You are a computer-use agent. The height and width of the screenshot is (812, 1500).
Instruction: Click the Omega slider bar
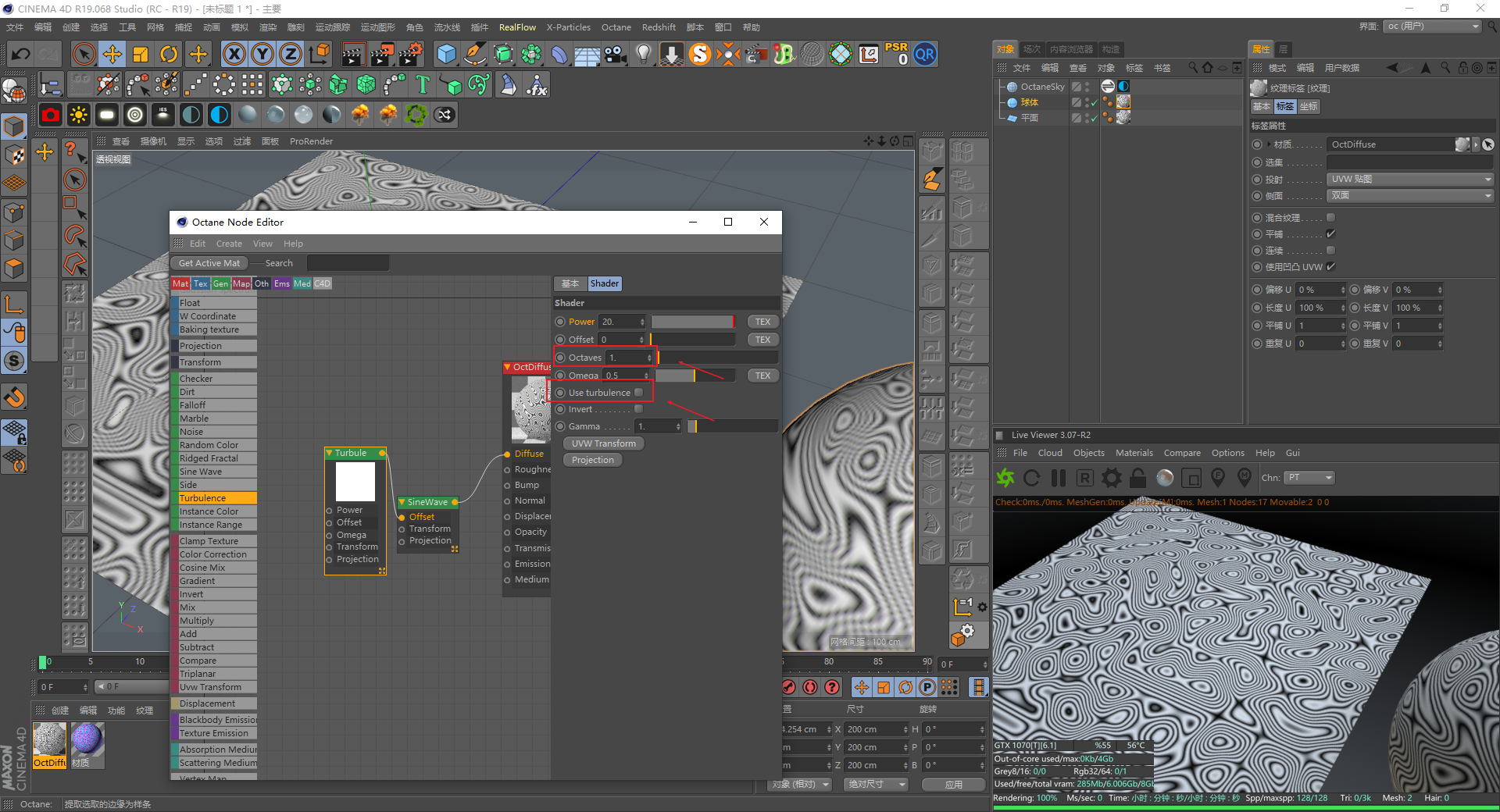[694, 376]
